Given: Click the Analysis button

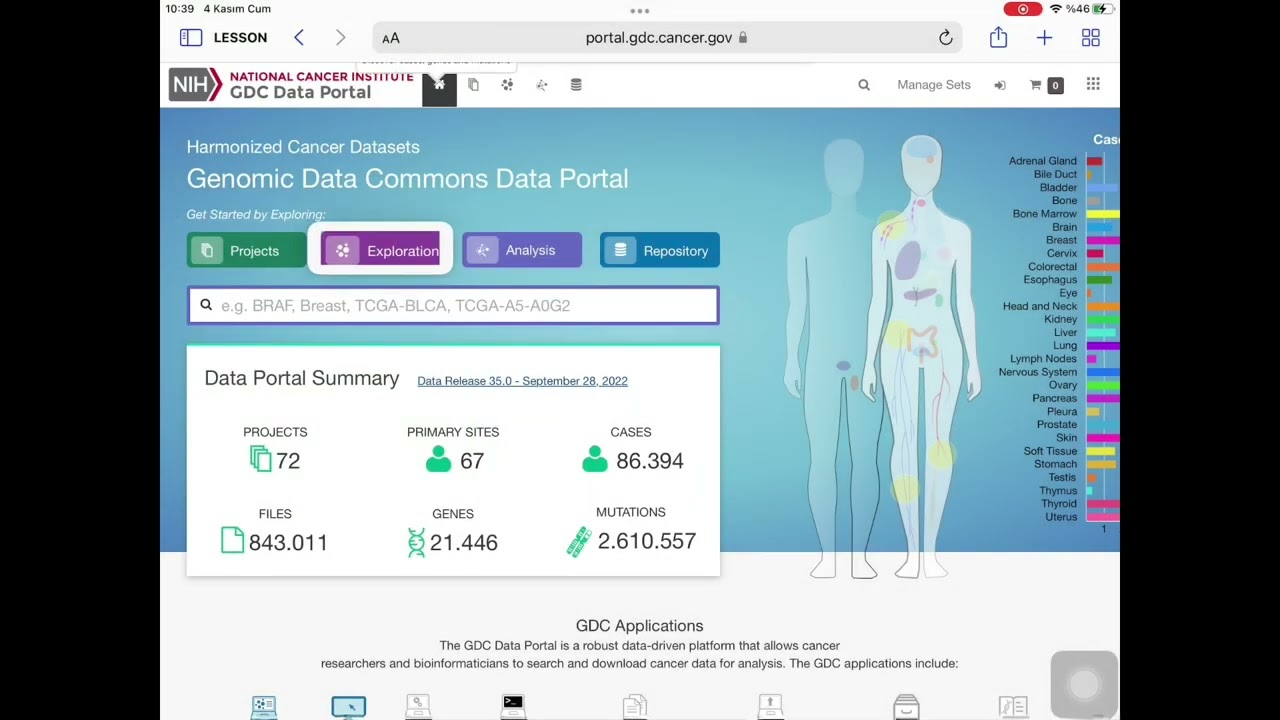Looking at the screenshot, I should [522, 250].
